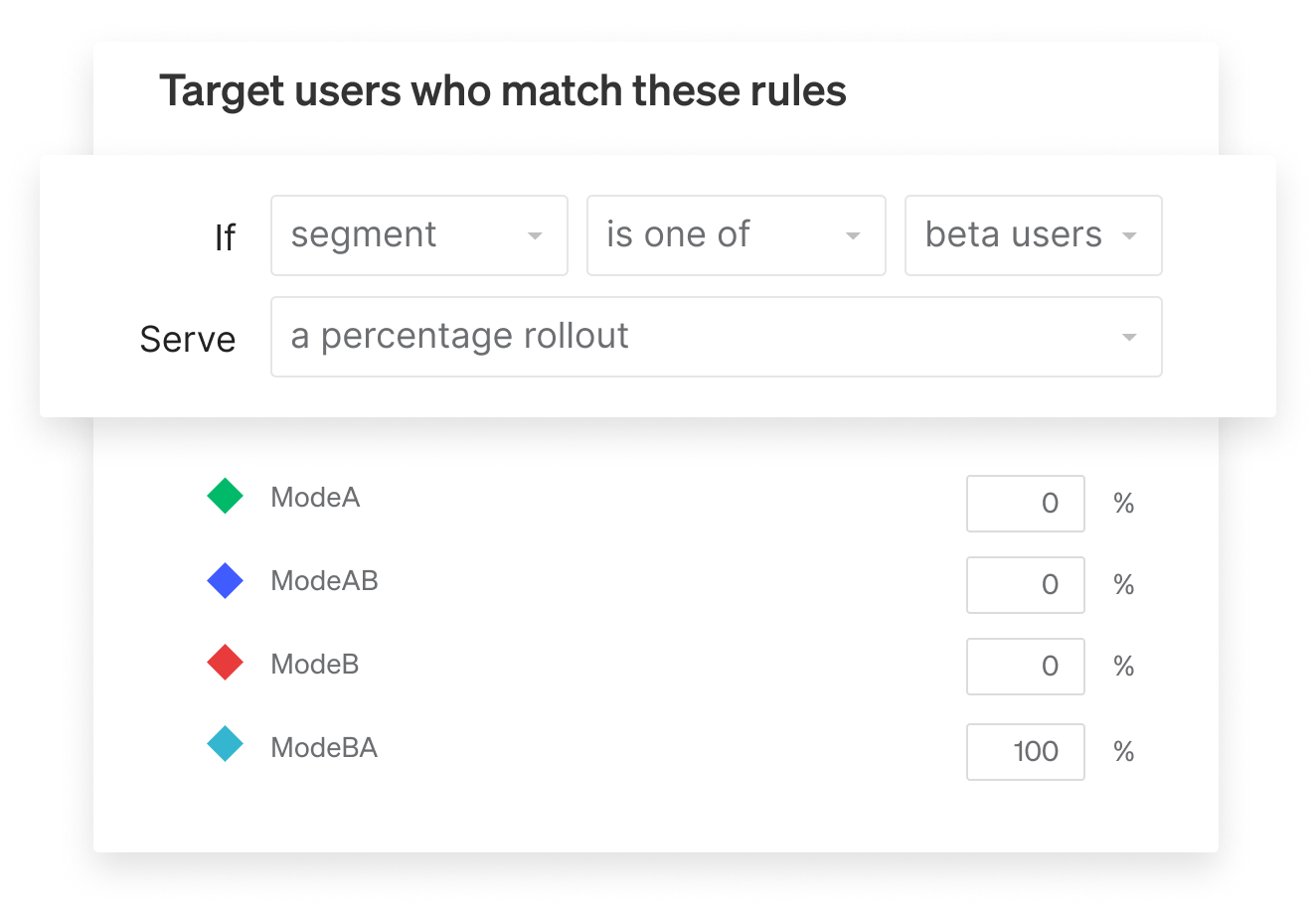Image resolution: width=1316 pixels, height=908 pixels.
Task: Click the red ModeB diamond icon
Action: coord(226,663)
